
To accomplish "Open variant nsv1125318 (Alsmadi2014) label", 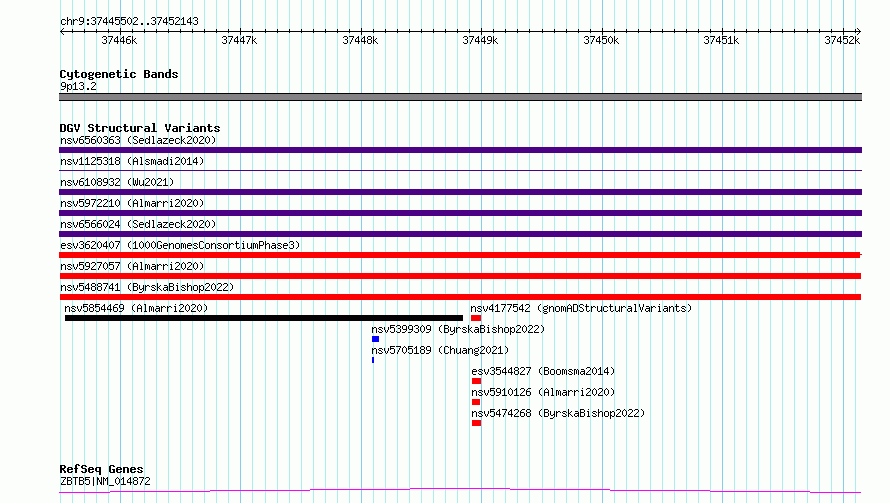I will 132,161.
